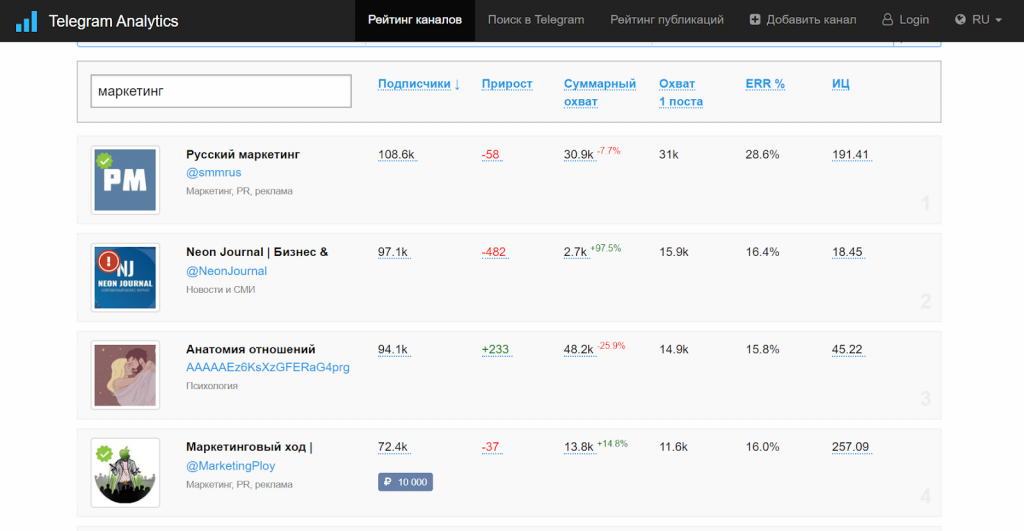Click the ruble 10 000 price badge
The image size is (1024, 531).
point(405,482)
